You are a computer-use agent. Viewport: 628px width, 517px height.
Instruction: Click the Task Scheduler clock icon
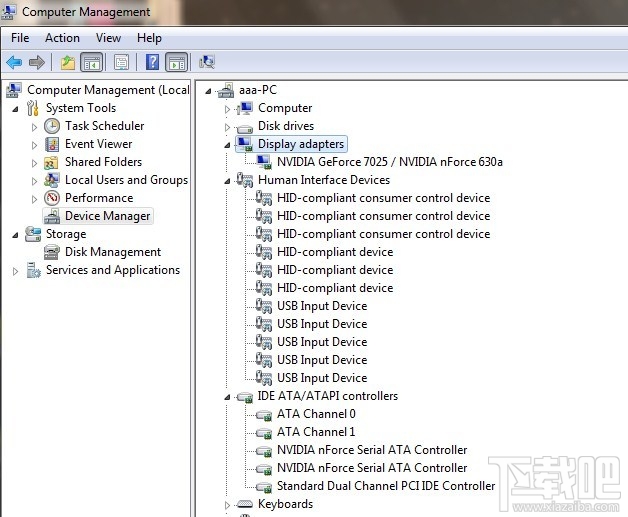tap(52, 126)
